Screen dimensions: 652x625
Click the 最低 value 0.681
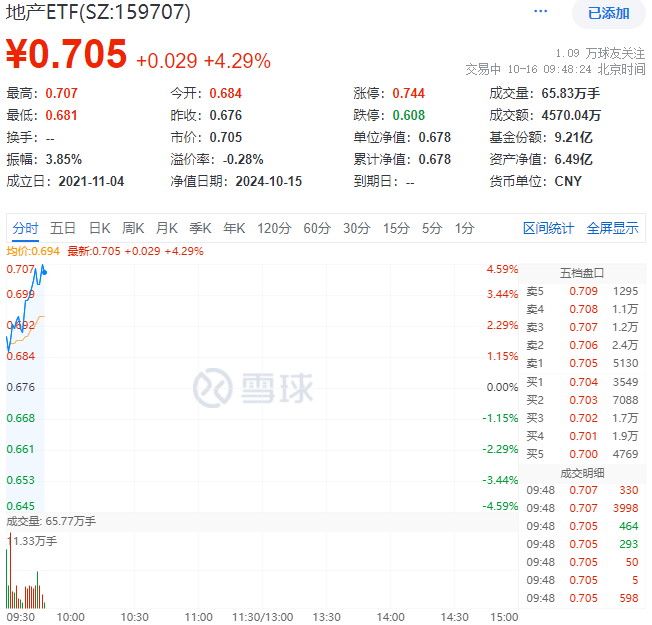tap(61, 115)
